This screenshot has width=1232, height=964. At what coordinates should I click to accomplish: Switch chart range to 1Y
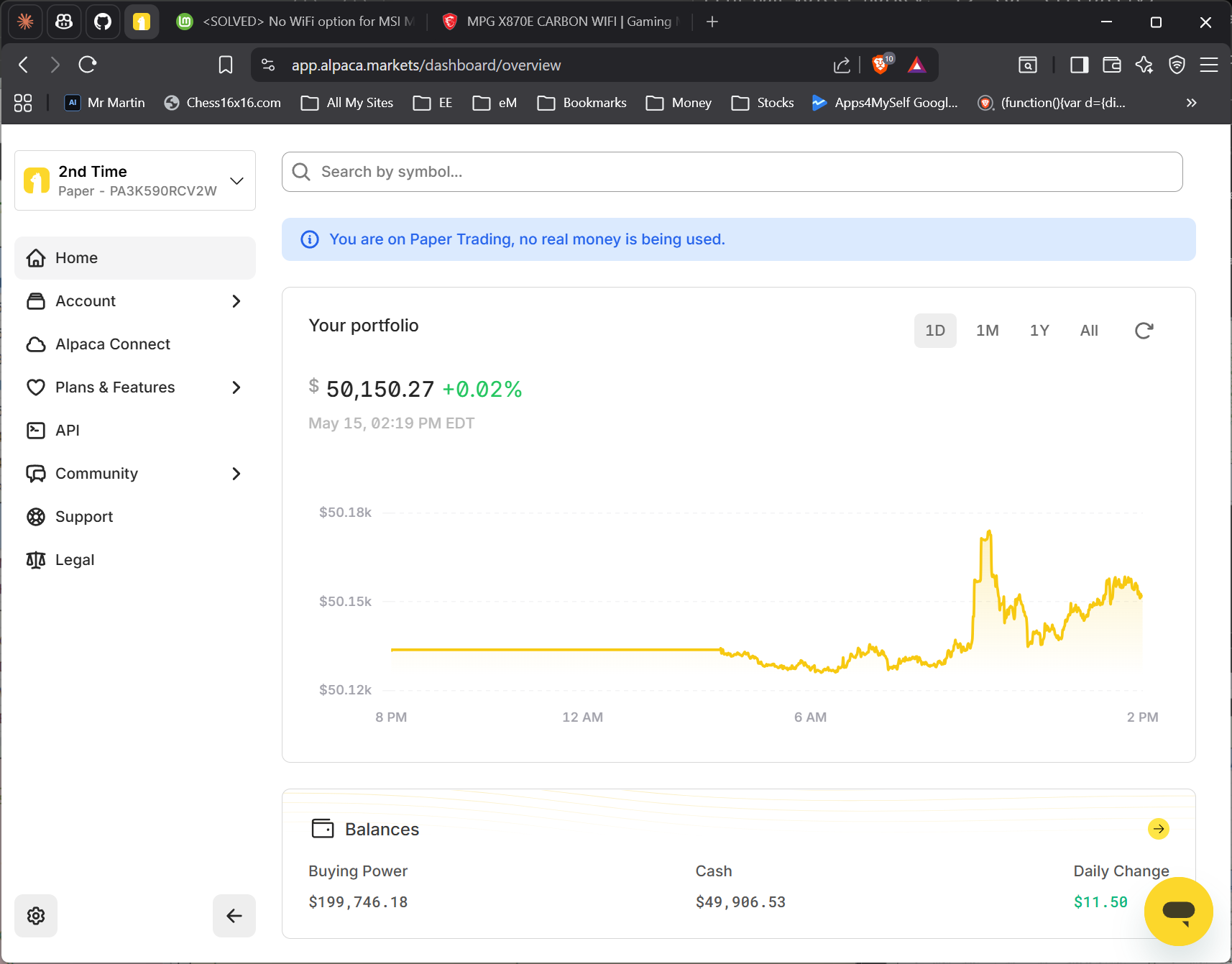pyautogui.click(x=1039, y=331)
